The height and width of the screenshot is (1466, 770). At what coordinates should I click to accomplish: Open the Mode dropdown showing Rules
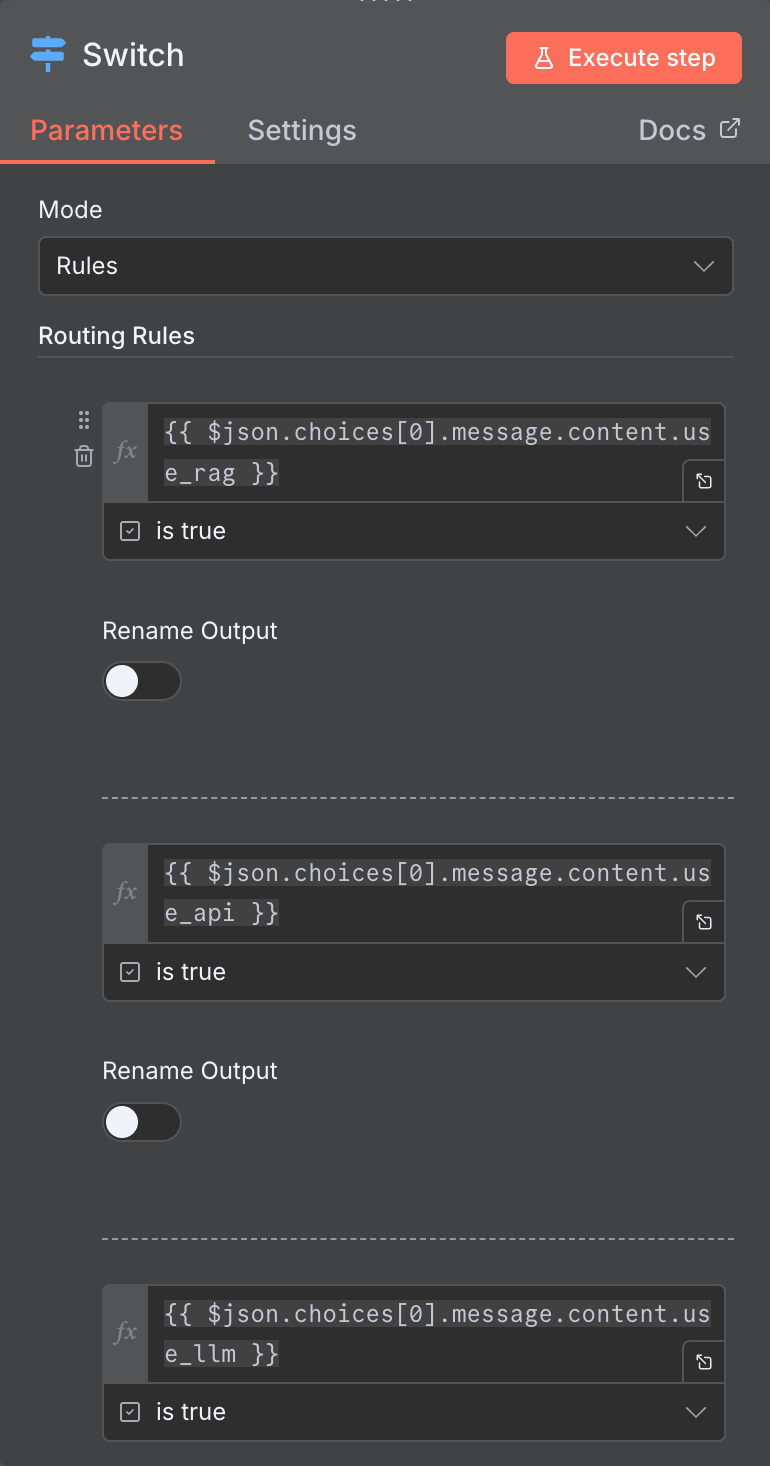[x=385, y=266]
